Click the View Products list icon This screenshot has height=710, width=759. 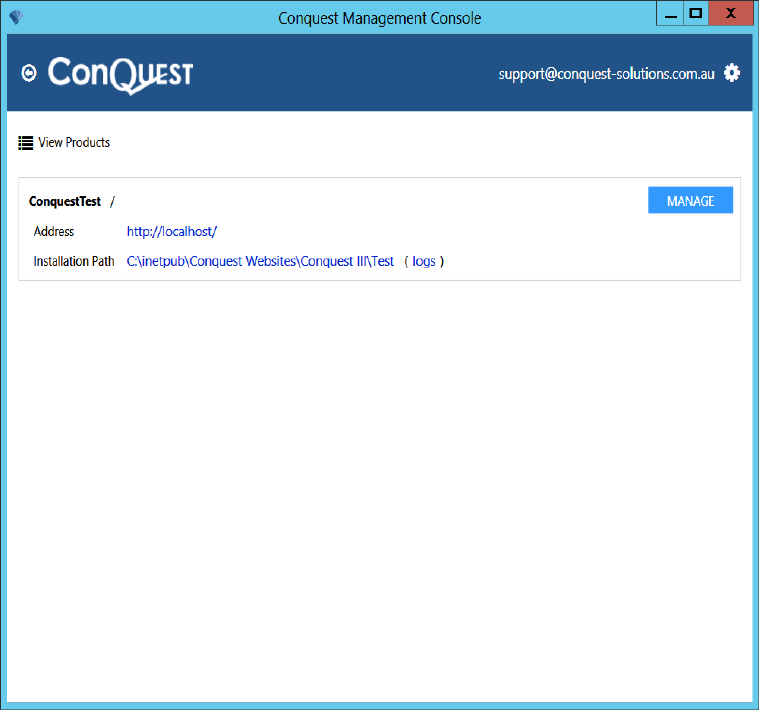click(x=26, y=143)
